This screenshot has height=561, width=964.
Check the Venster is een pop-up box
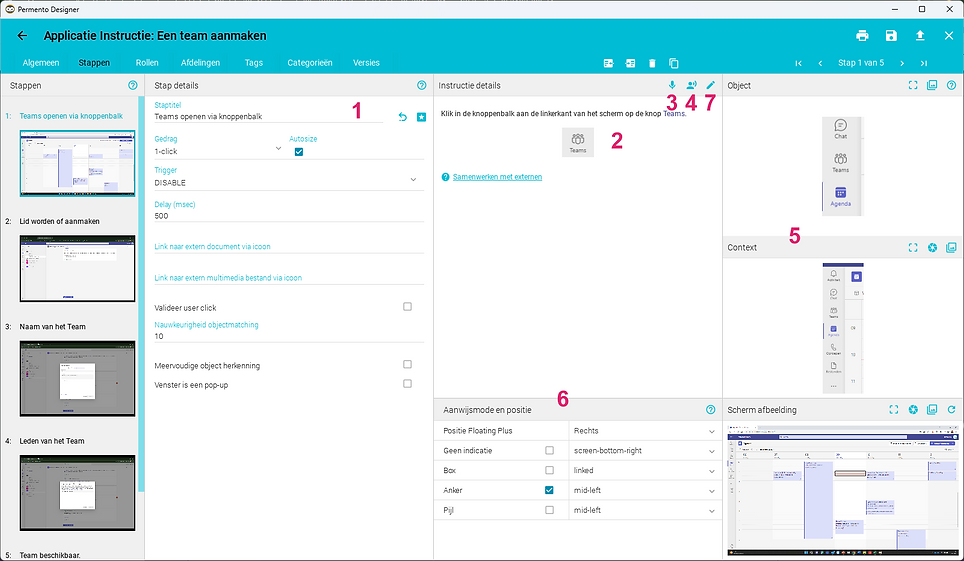pos(407,383)
